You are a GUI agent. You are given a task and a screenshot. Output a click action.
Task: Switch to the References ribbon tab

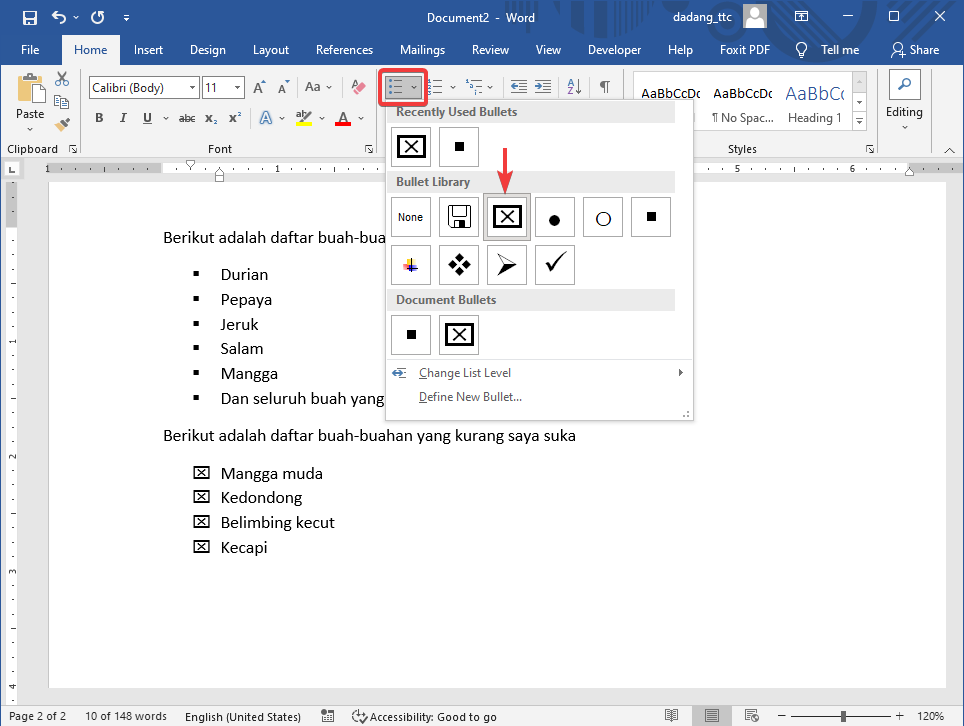344,49
